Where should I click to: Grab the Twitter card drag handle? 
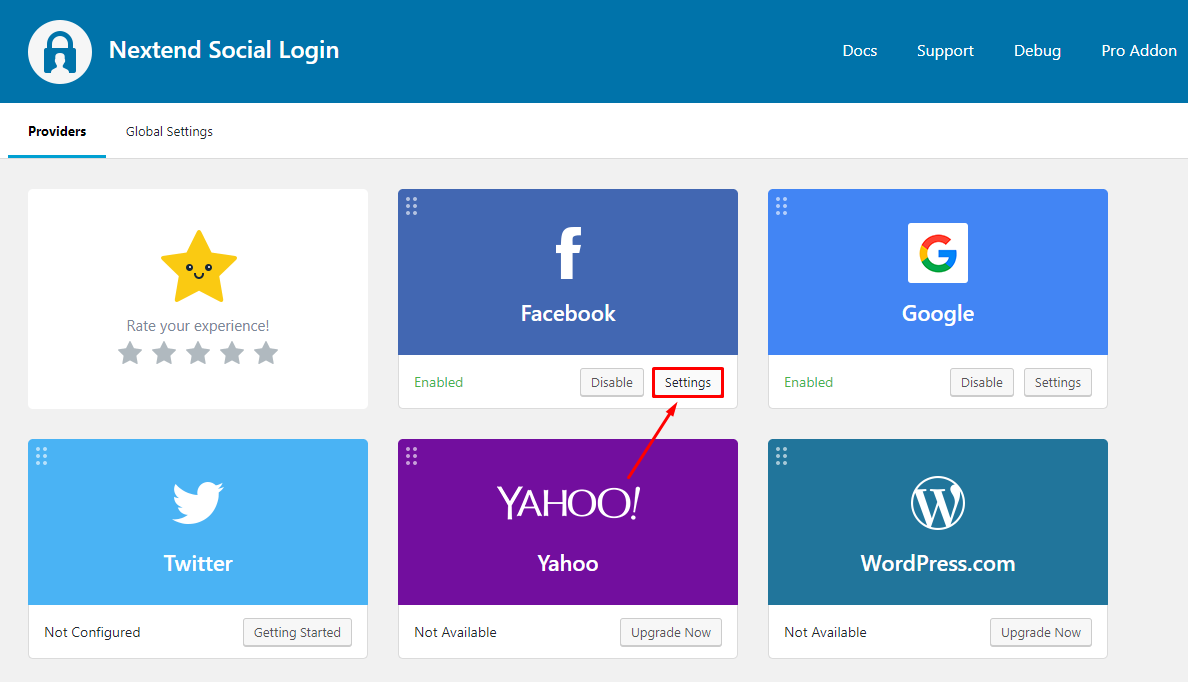(x=42, y=456)
